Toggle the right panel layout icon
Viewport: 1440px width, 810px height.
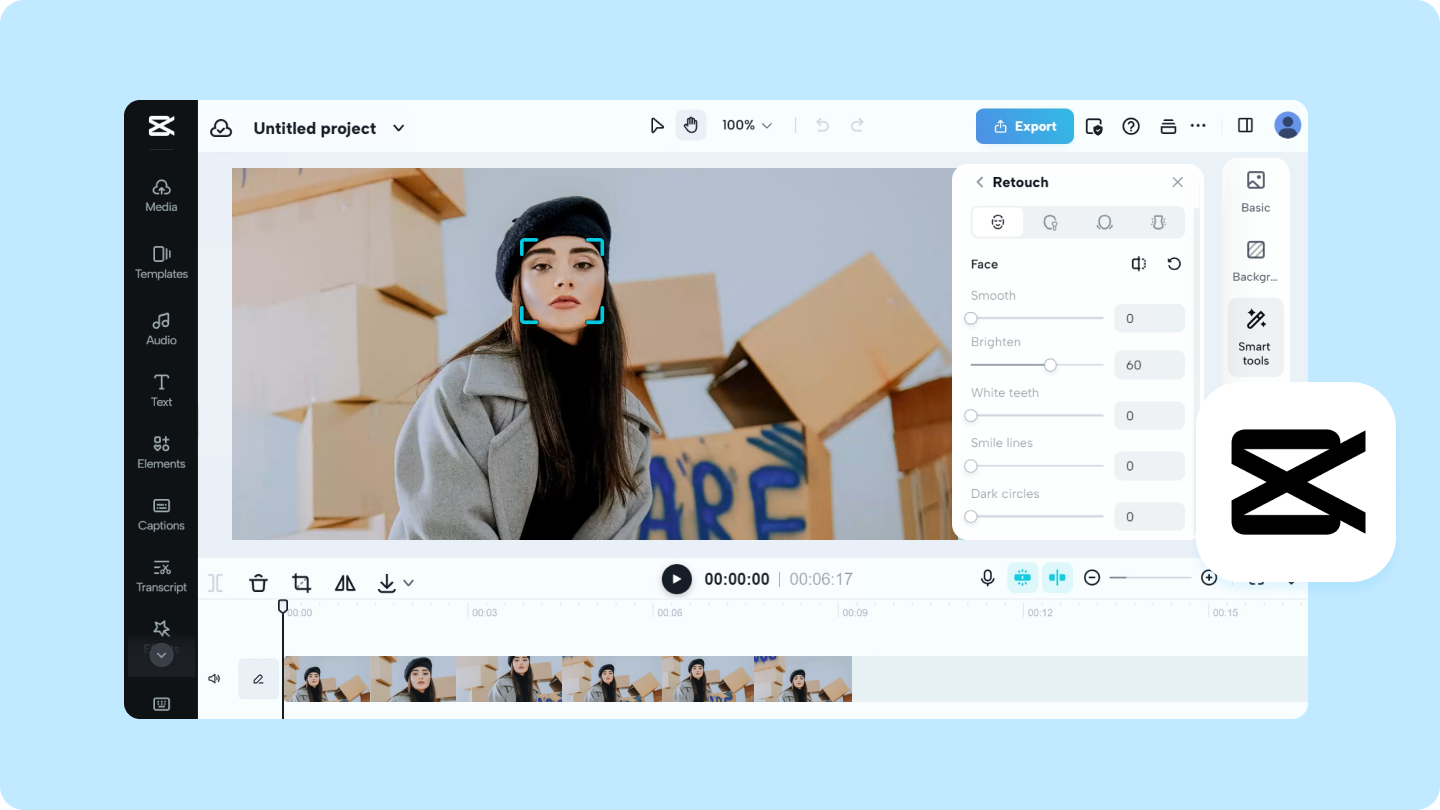coord(1245,125)
